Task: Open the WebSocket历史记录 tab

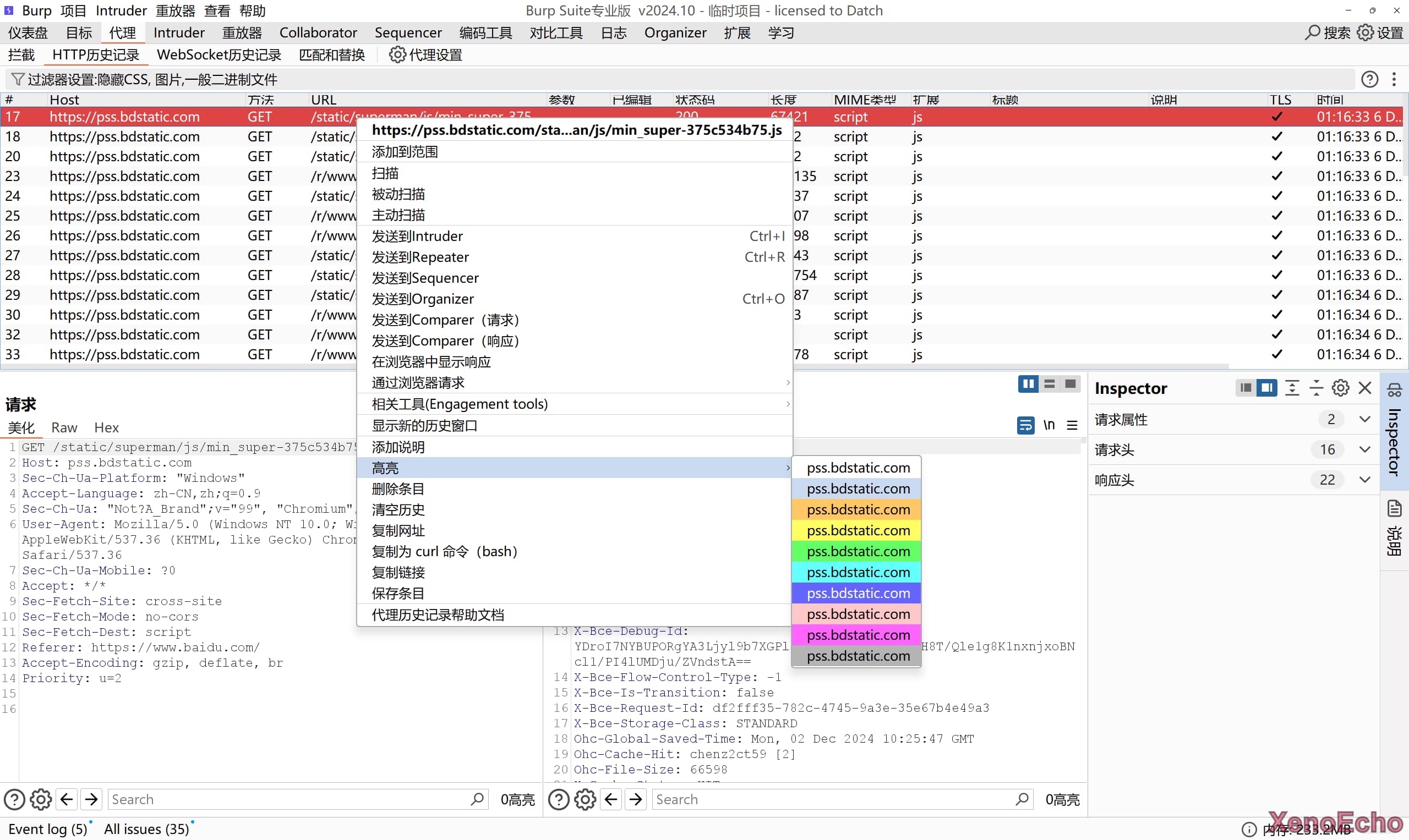Action: (219, 55)
